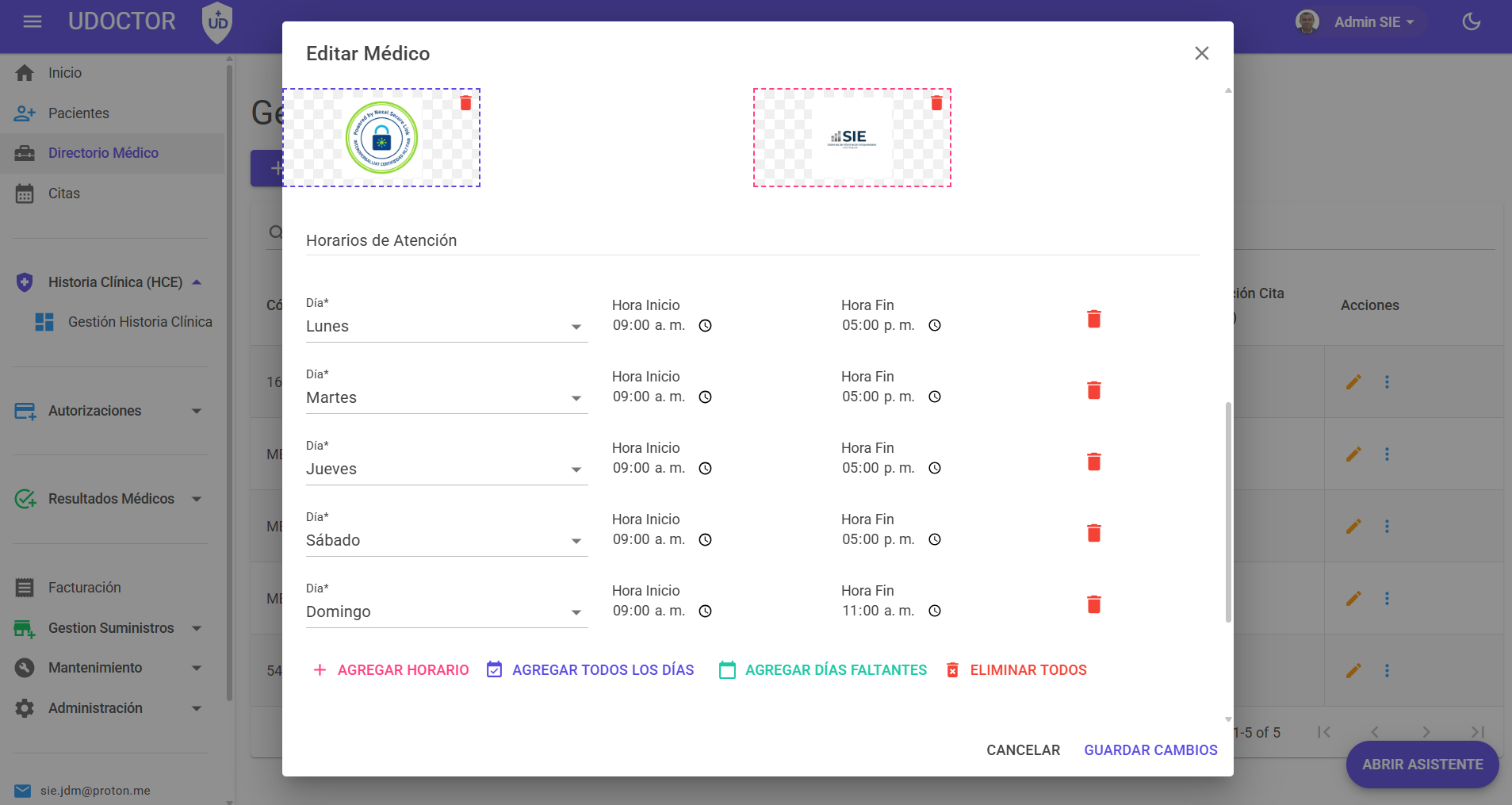
Task: Toggle dark mode moon icon
Action: 1472,21
